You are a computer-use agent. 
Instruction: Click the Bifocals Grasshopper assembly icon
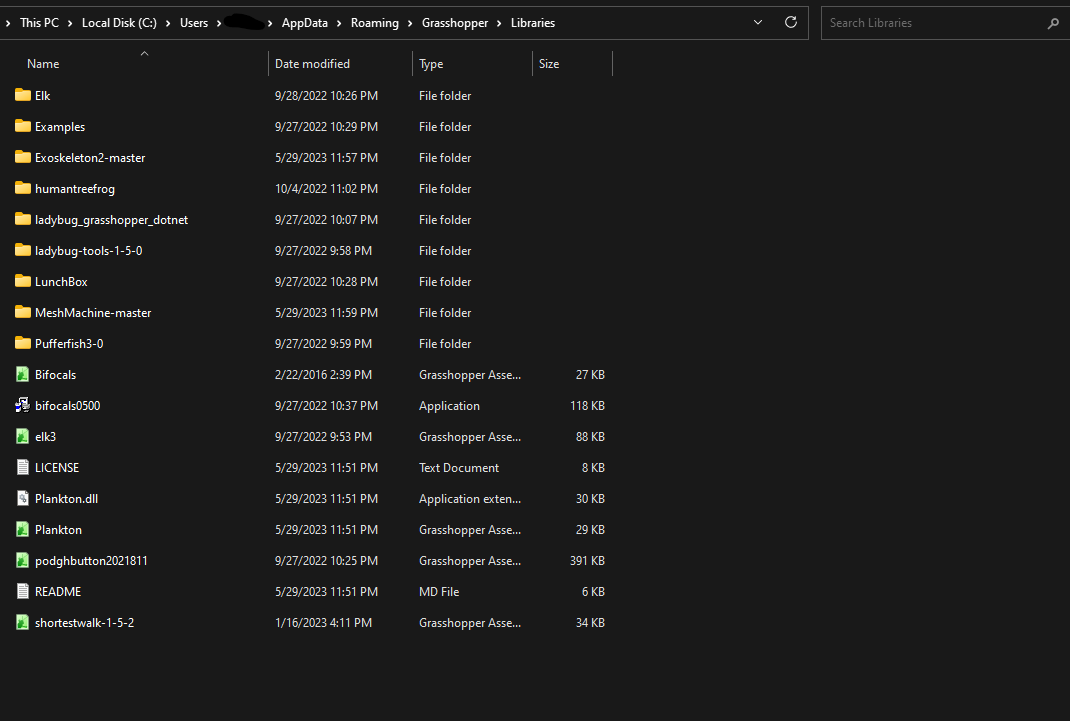(x=23, y=374)
